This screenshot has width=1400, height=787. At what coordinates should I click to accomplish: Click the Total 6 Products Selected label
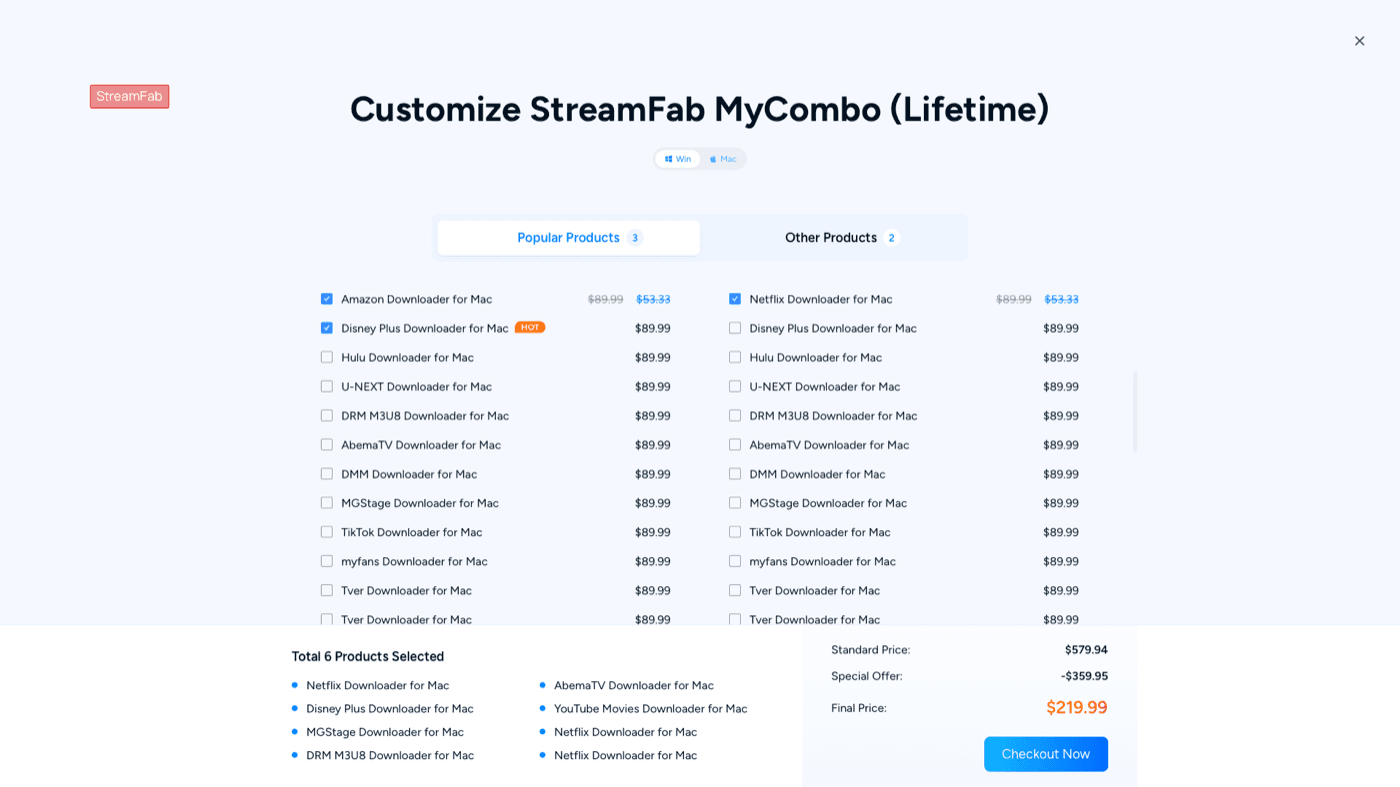[368, 656]
